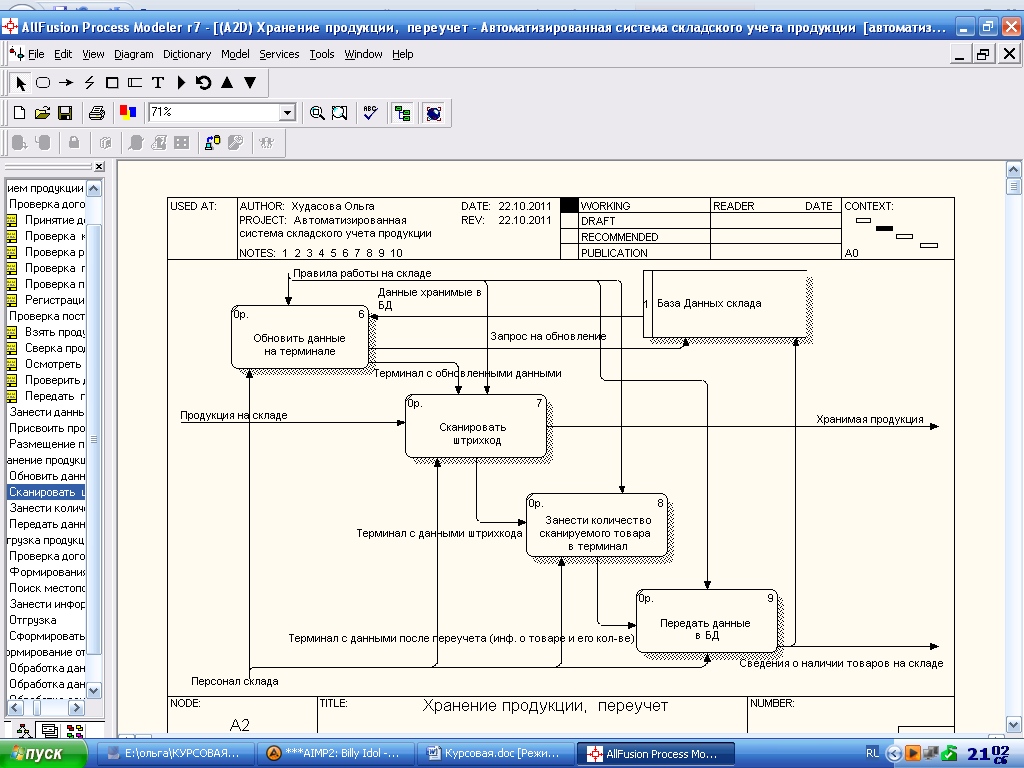Click the color palette icon
This screenshot has width=1024, height=768.
(x=127, y=113)
